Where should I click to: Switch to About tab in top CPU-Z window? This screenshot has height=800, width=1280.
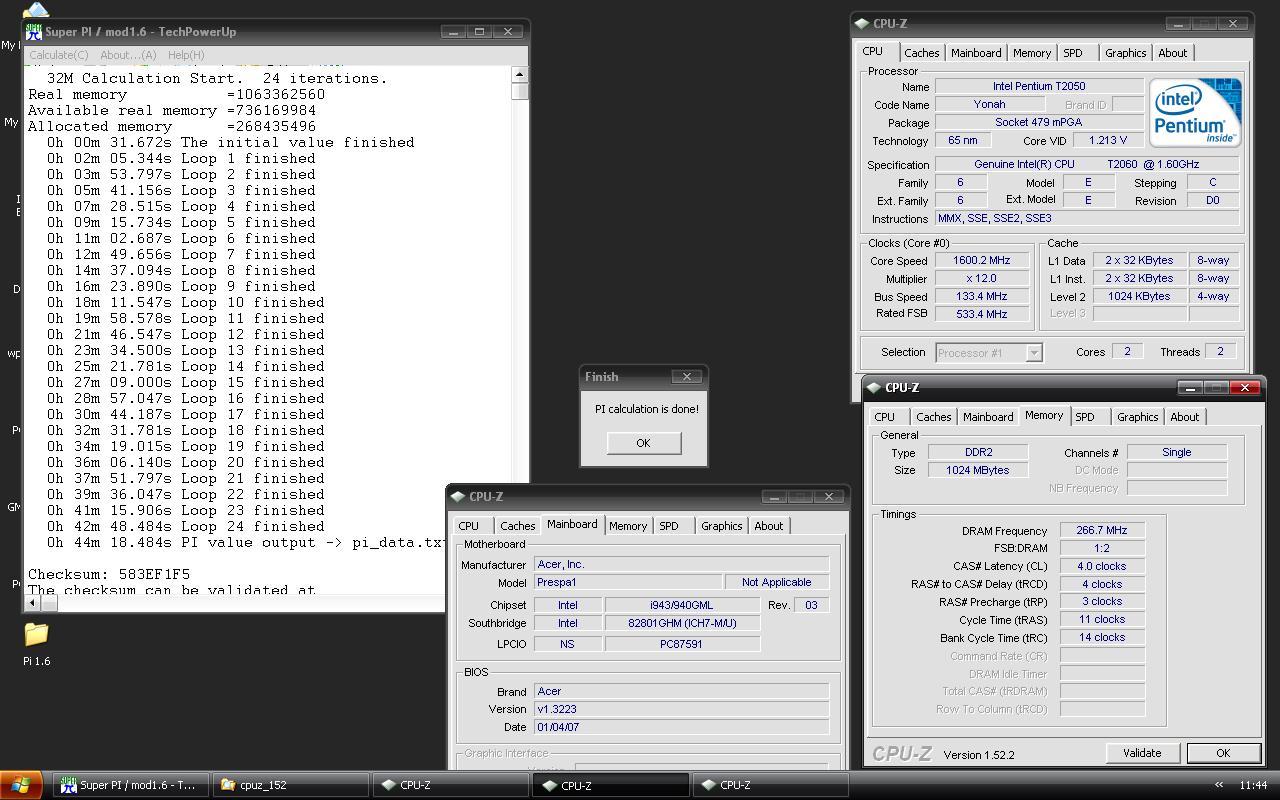point(1173,53)
